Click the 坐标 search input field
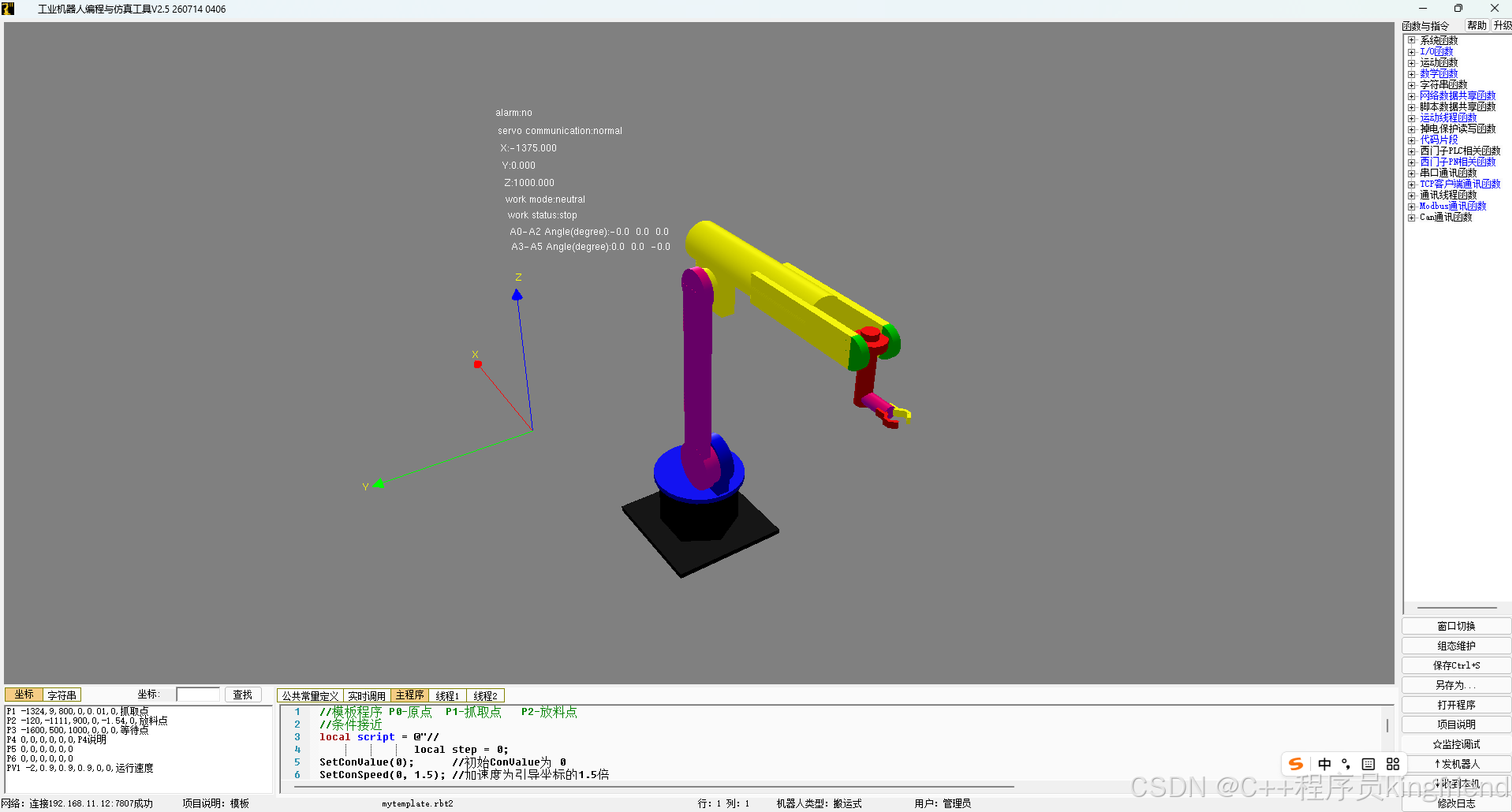The width and height of the screenshot is (1512, 812). pyautogui.click(x=198, y=695)
